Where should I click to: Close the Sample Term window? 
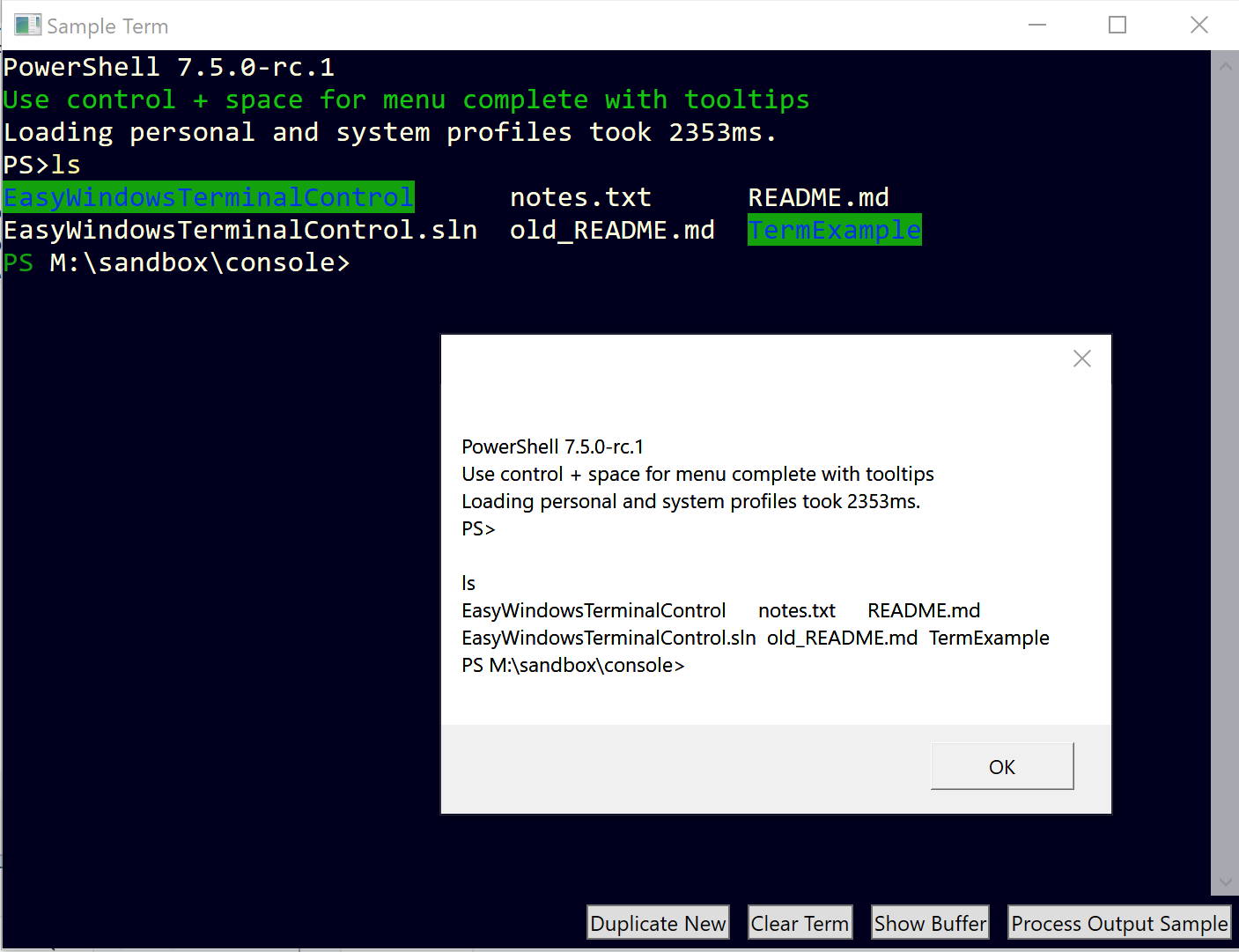[1199, 25]
